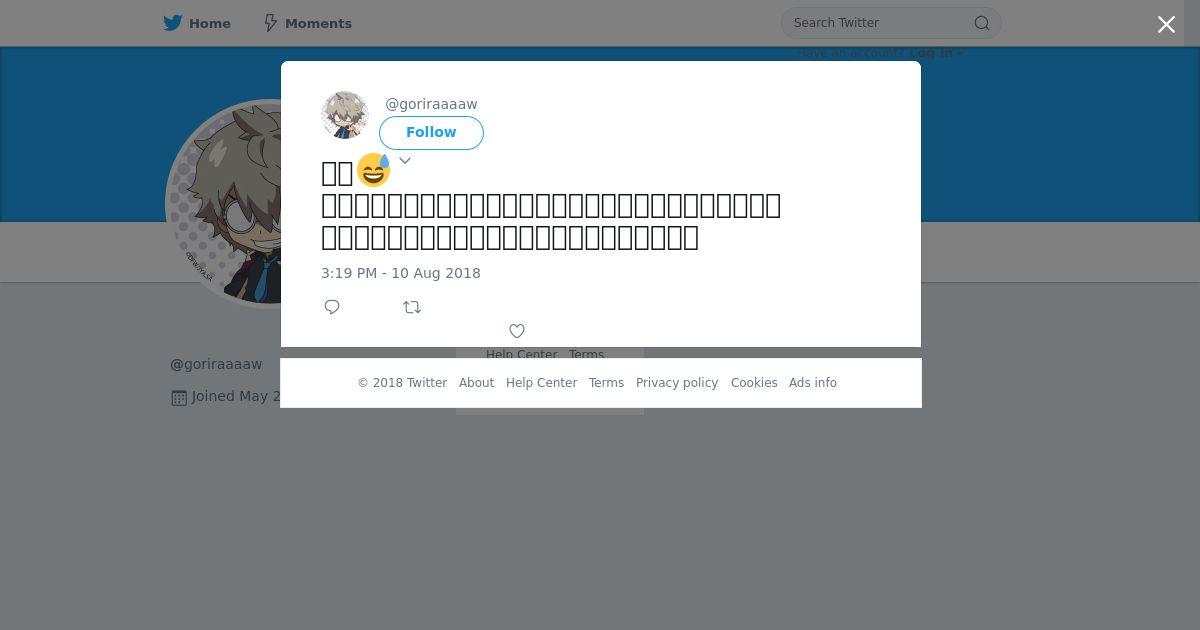Follow @goriraaaaw
Image resolution: width=1200 pixels, height=630 pixels.
(x=431, y=132)
